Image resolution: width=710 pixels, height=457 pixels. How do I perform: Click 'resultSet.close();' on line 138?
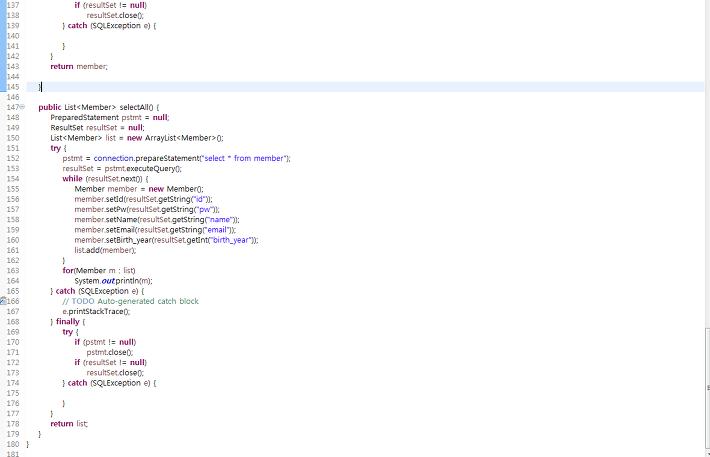tap(115, 15)
